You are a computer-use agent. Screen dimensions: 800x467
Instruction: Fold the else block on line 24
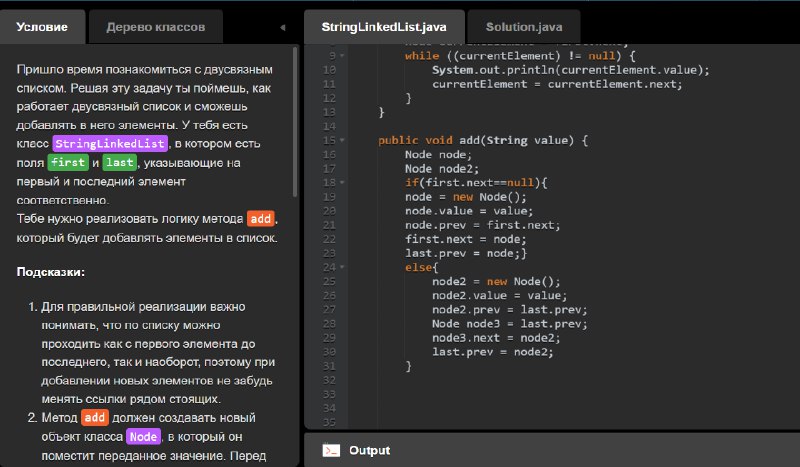[342, 267]
